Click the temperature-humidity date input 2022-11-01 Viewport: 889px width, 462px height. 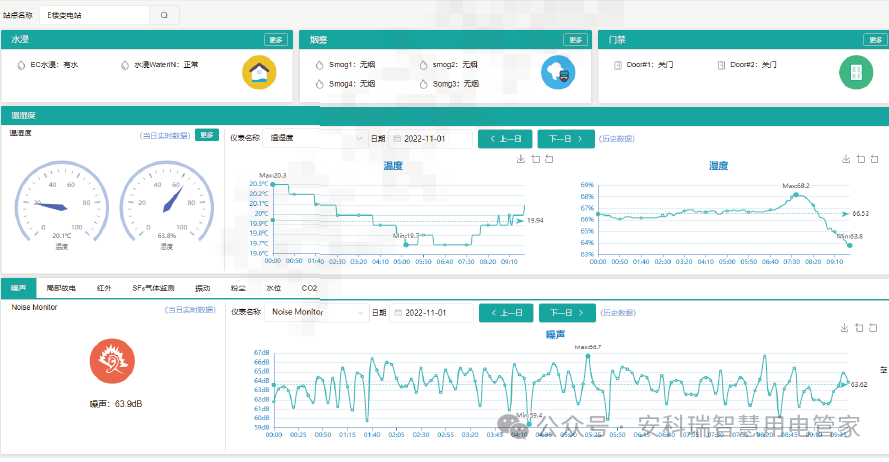(430, 139)
